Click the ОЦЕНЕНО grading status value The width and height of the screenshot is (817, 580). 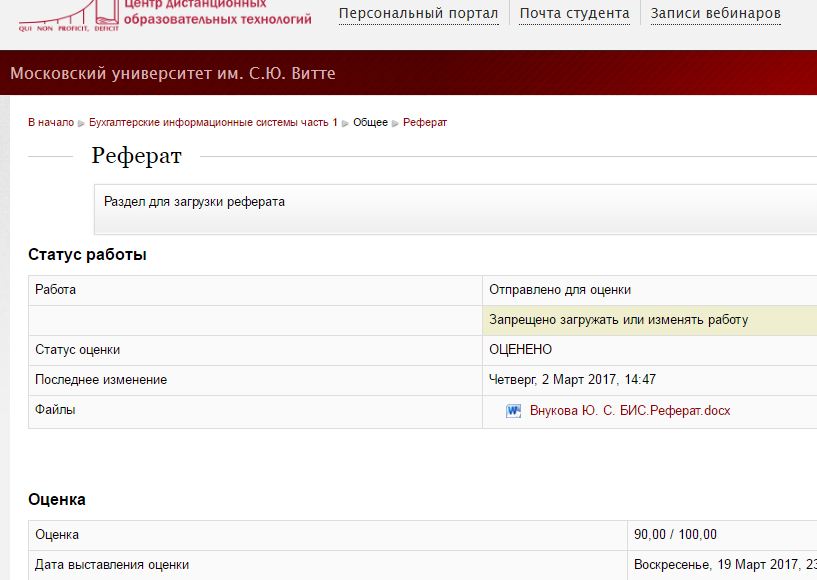point(520,350)
